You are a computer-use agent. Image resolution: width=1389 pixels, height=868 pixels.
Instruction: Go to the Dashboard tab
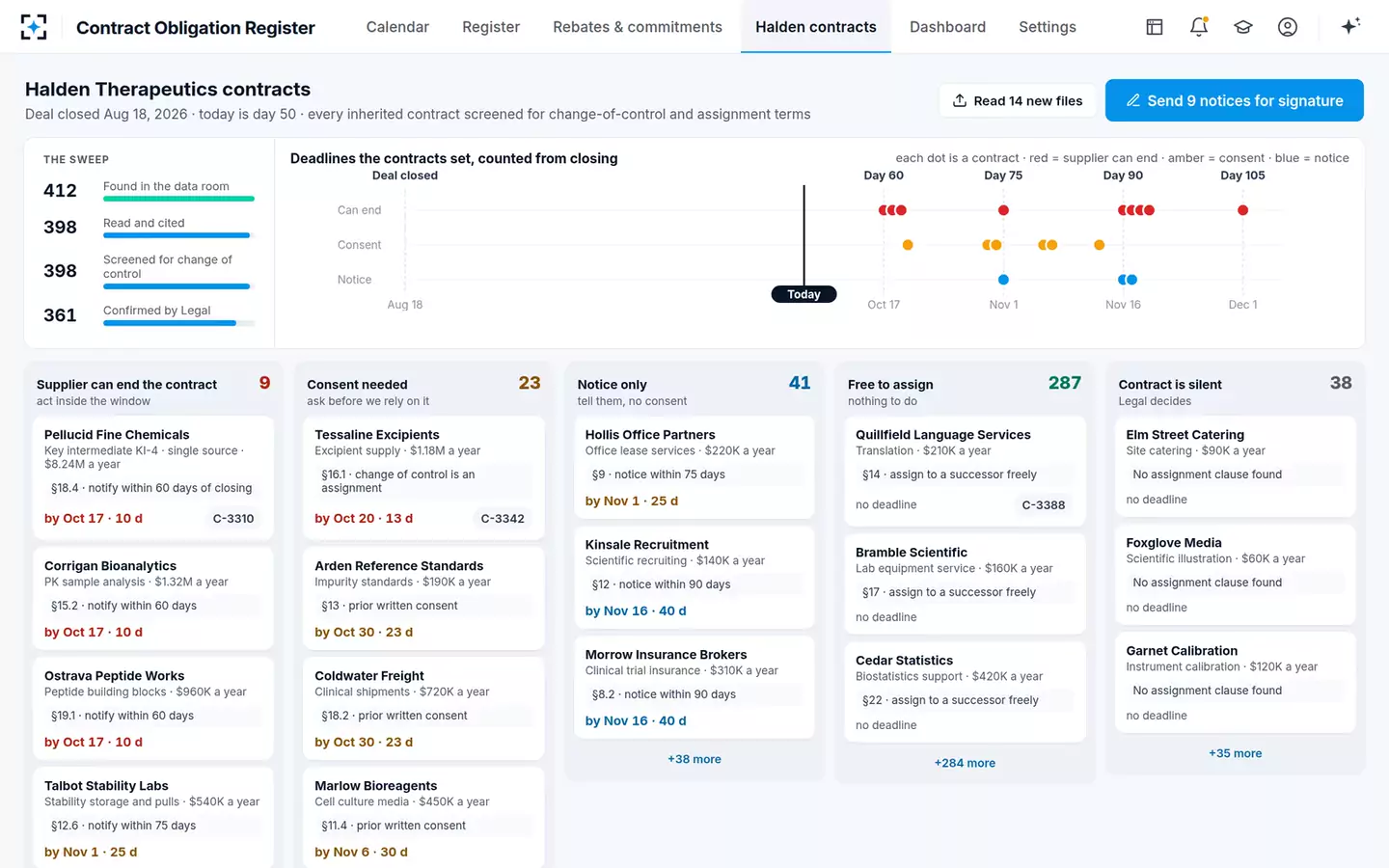(947, 27)
